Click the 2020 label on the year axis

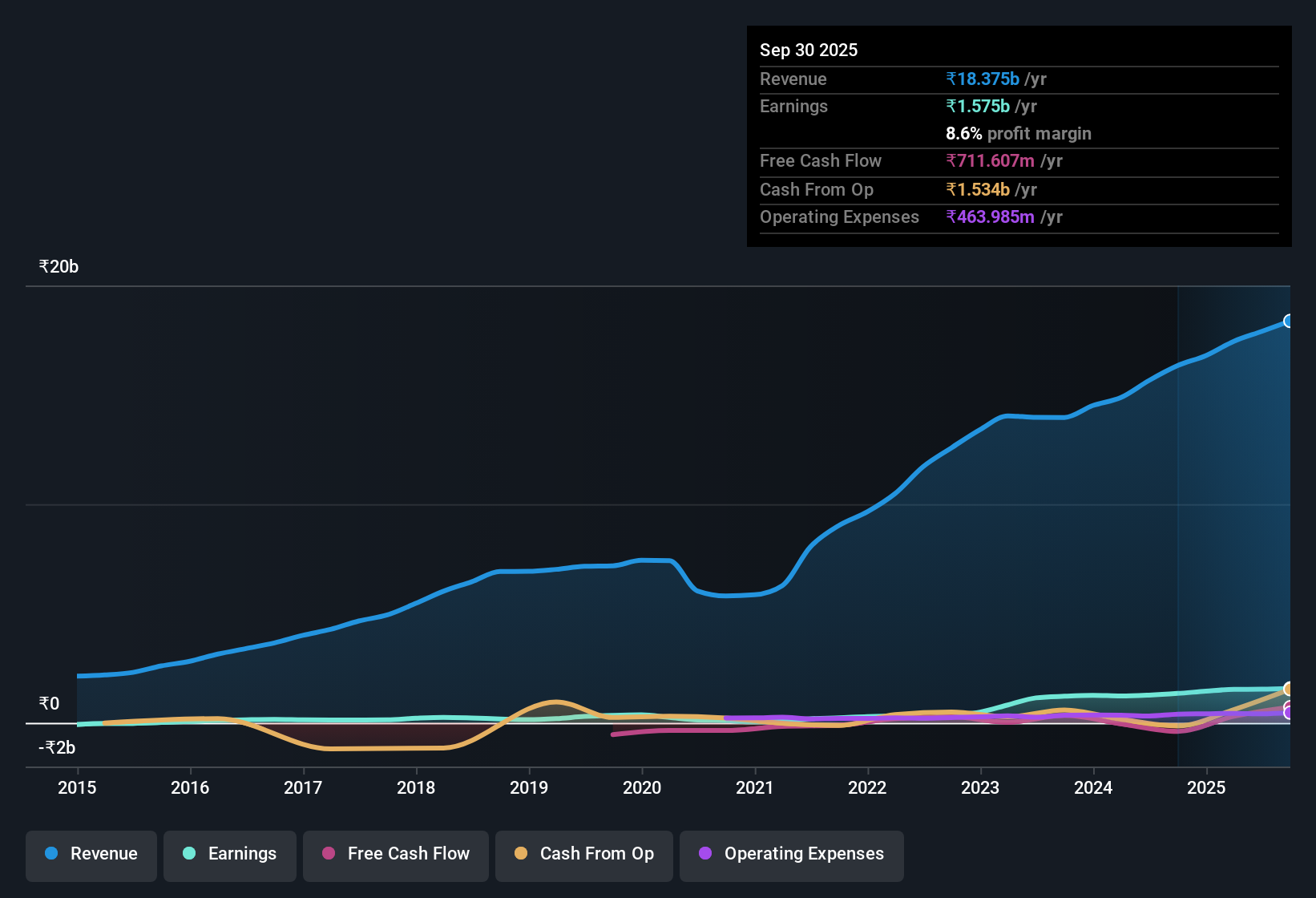pyautogui.click(x=642, y=788)
